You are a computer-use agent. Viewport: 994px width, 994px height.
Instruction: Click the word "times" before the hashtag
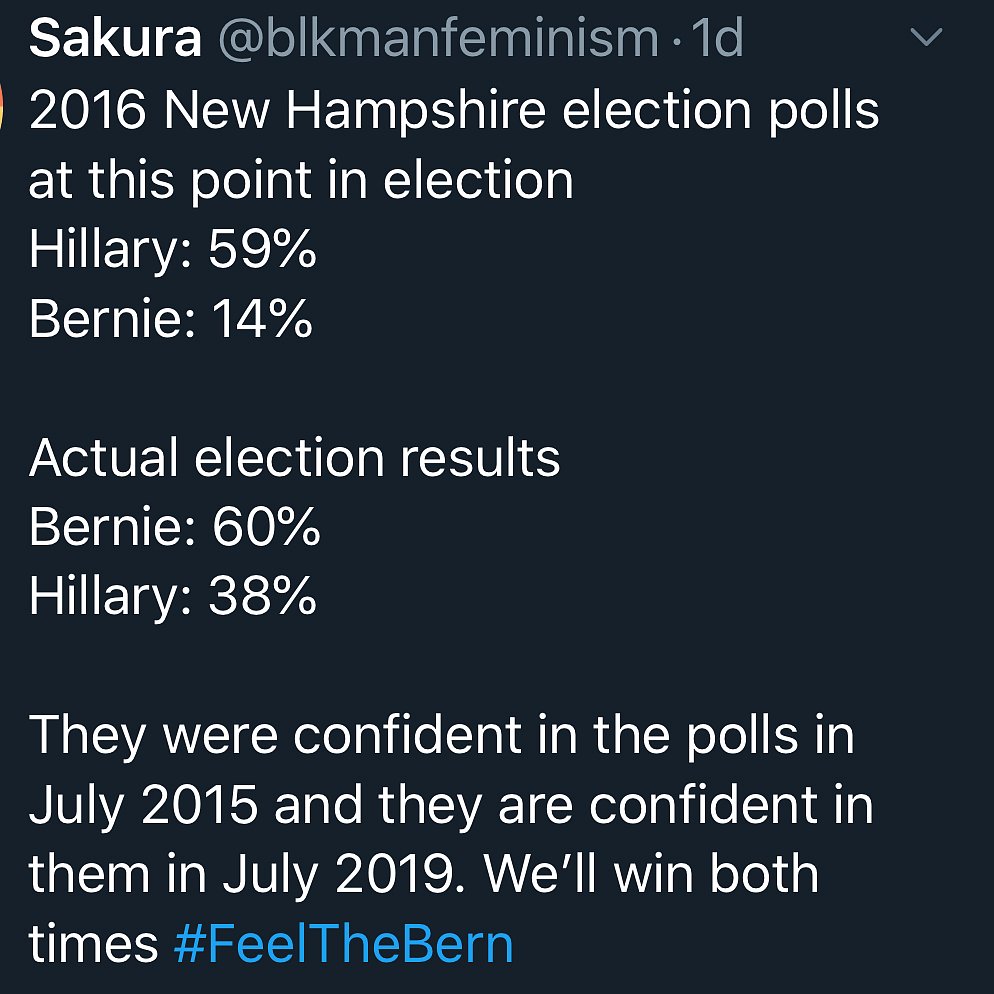pos(93,943)
